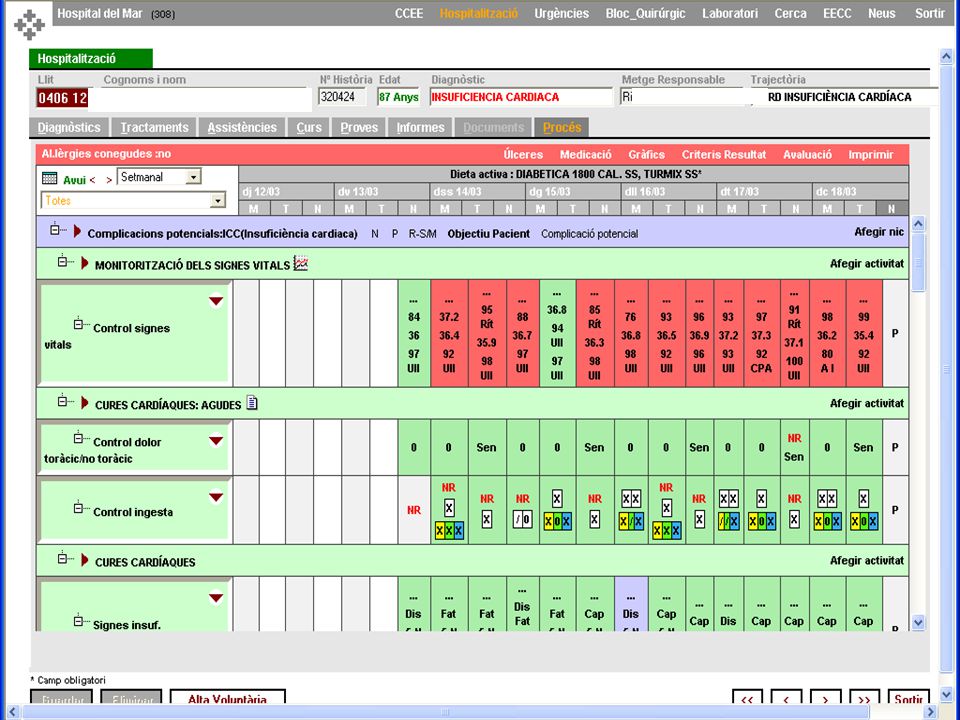
Task: Click Afegir activitat for Cures cardíaques: agudes
Action: coord(867,403)
